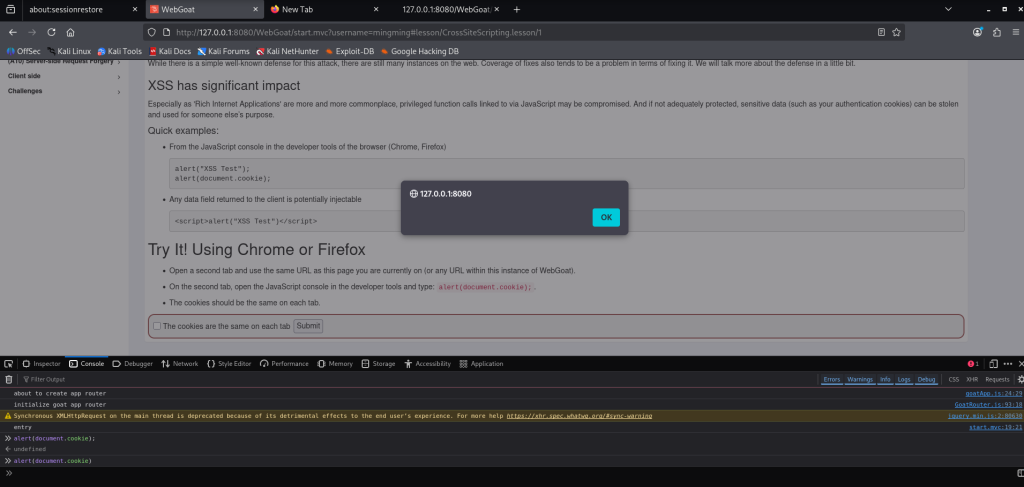This screenshot has width=1024, height=487.
Task: Open the Firefox account icon
Action: click(978, 32)
